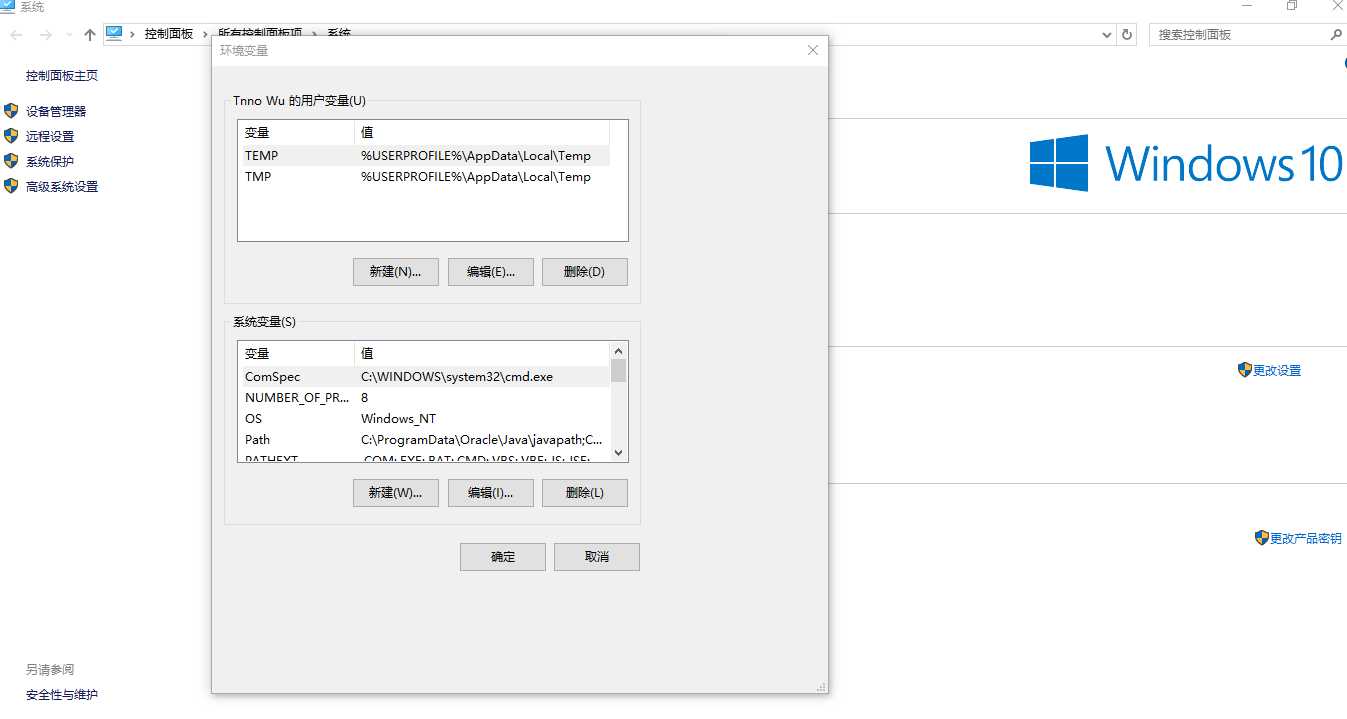Click TMP value %USERPROFILE%\AppData\Local\Temp
The width and height of the screenshot is (1347, 719).
(x=476, y=176)
